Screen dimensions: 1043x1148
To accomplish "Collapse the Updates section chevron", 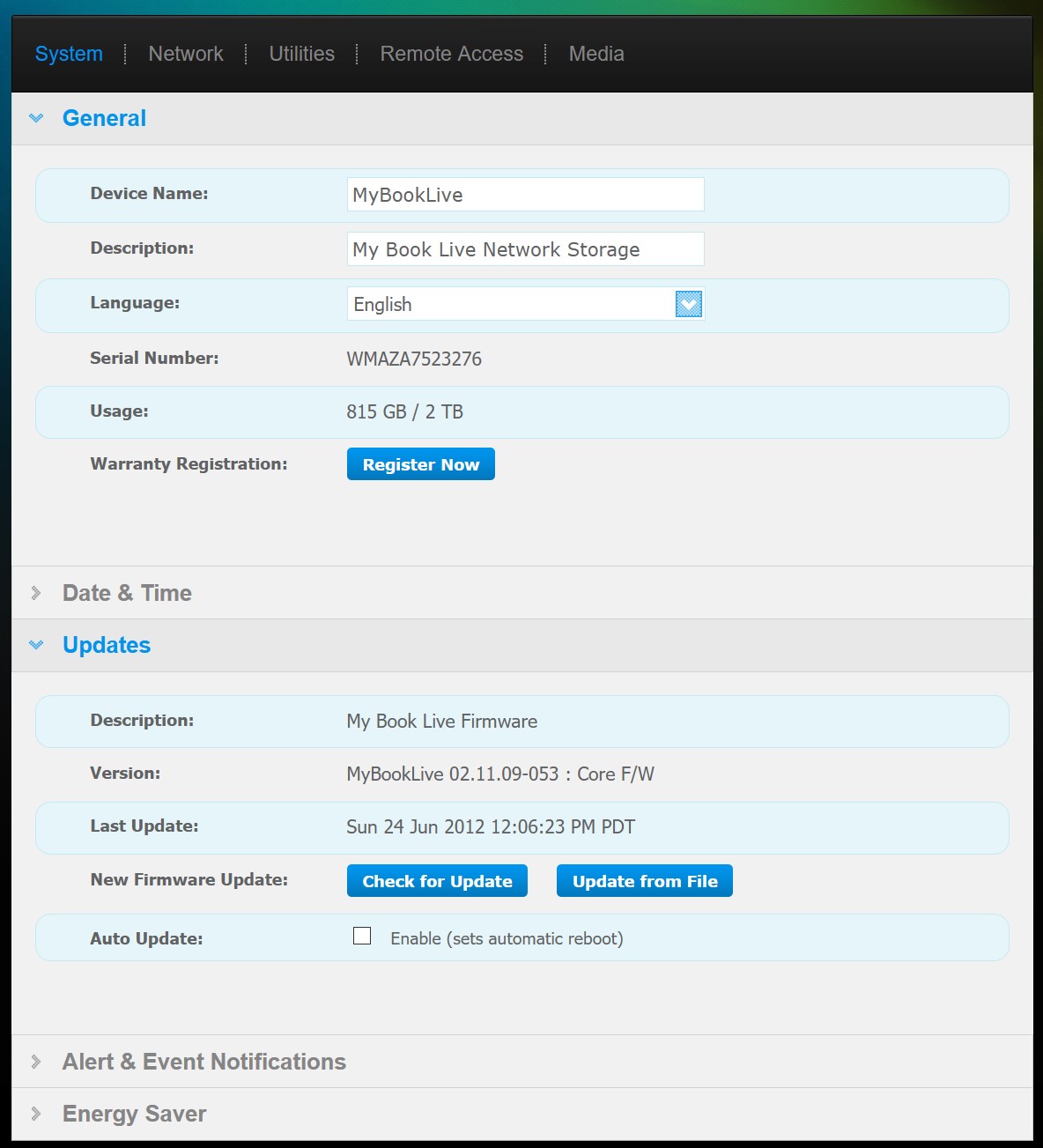I will click(x=36, y=645).
